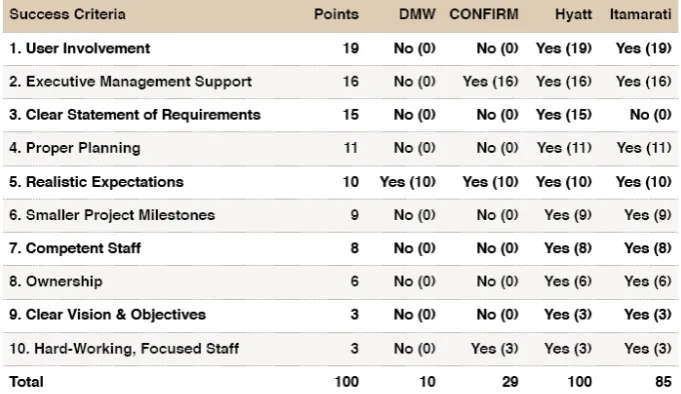
Task: Click the Proper Planning row label
Action: coord(75,148)
